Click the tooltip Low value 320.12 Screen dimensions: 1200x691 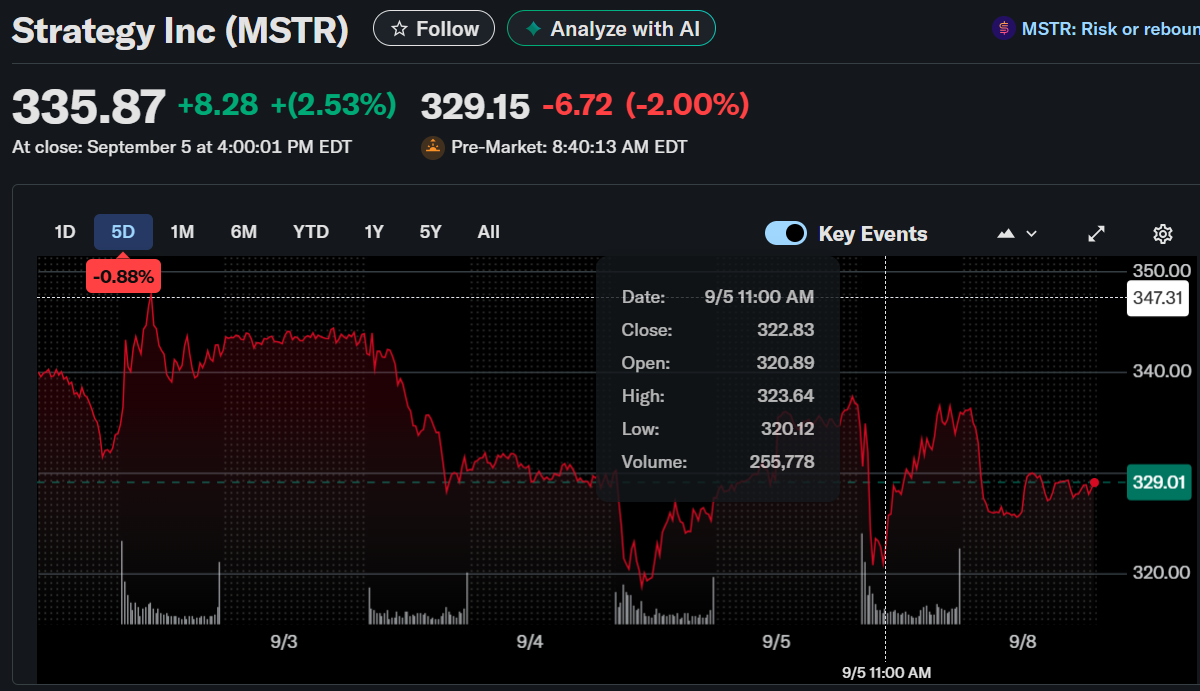point(787,429)
